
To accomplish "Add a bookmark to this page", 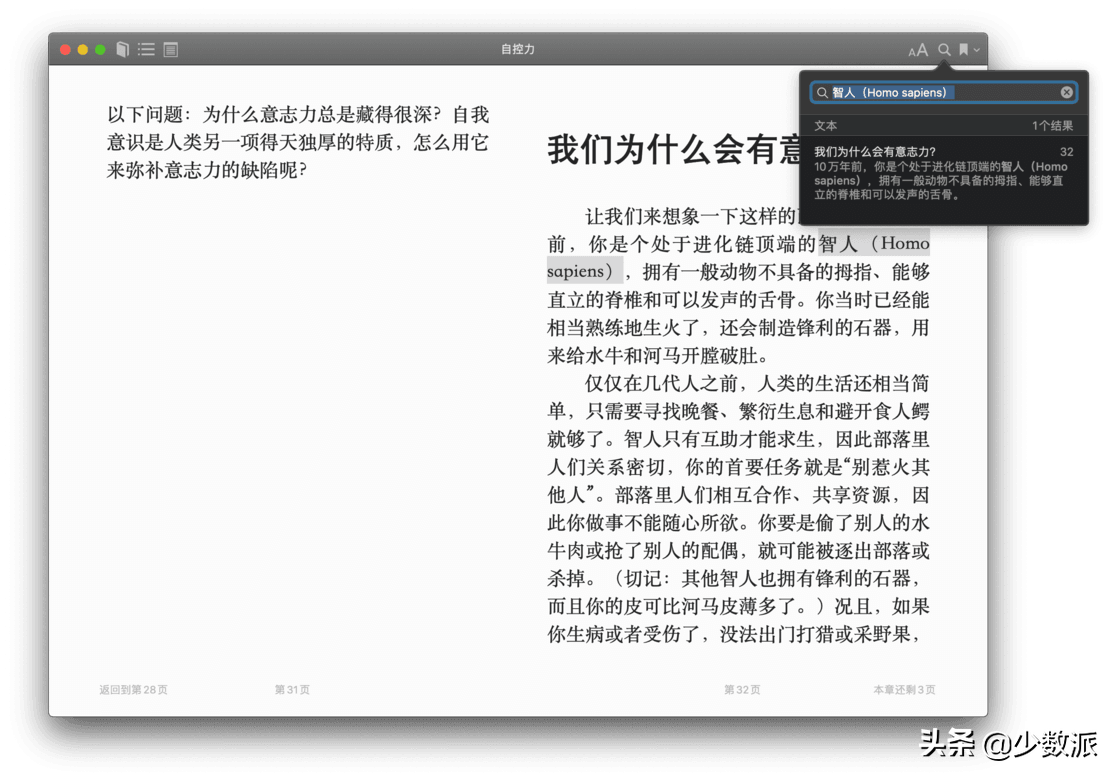I will pyautogui.click(x=964, y=49).
